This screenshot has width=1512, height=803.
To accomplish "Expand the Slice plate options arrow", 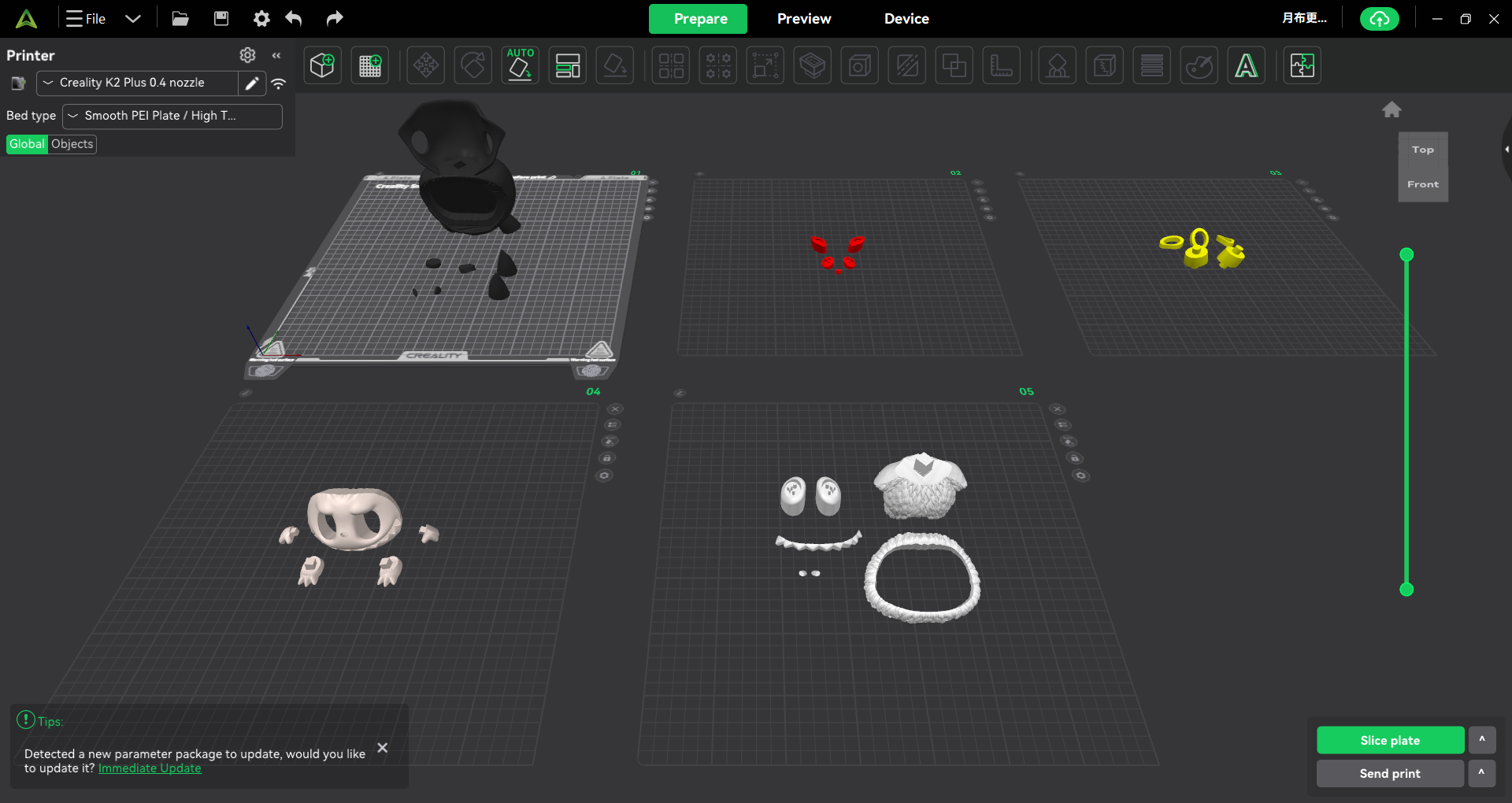I will click(1481, 740).
